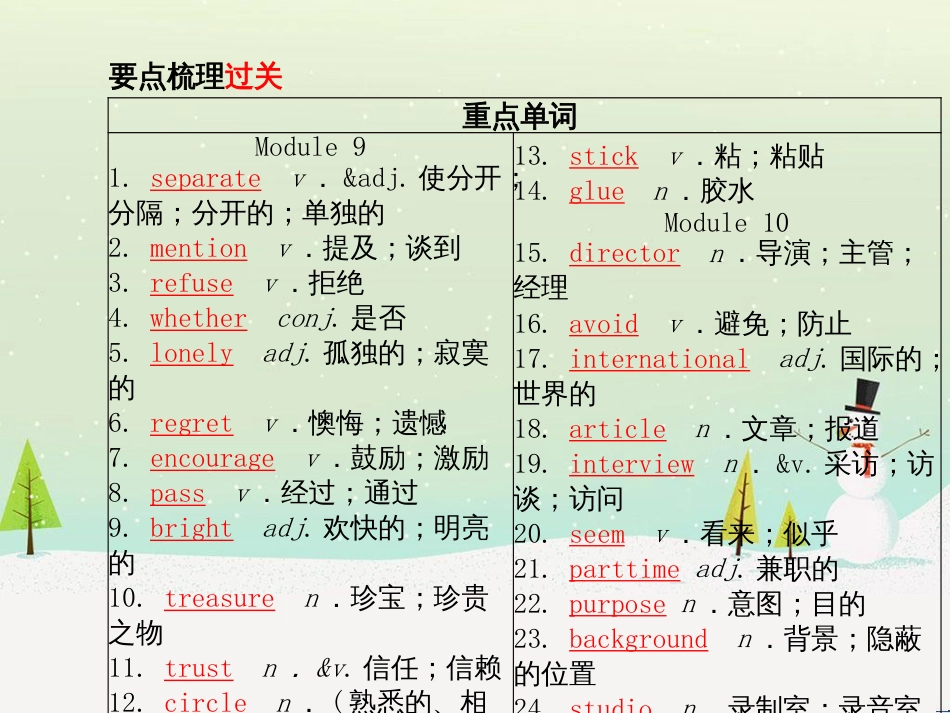Select the underlined word trust
Viewport: 950px width, 713px height.
[x=198, y=669]
